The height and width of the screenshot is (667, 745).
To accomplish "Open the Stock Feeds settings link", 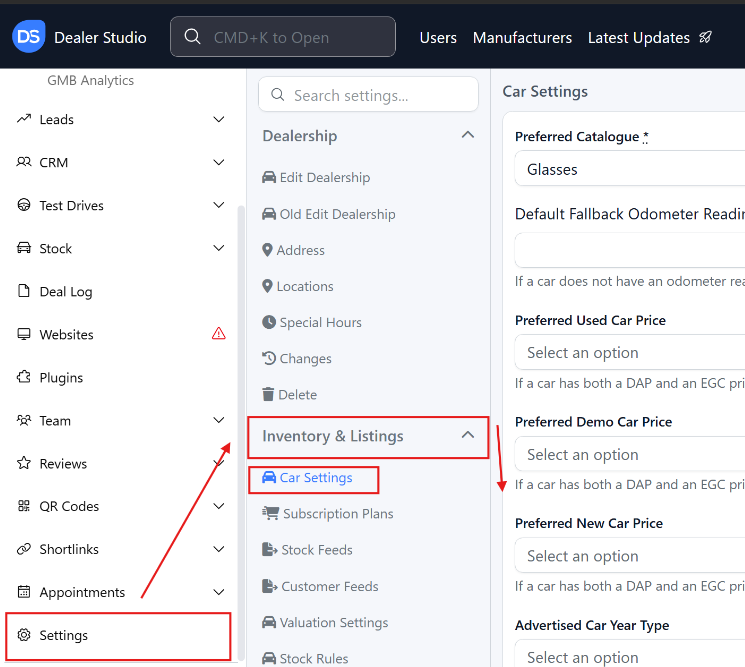I will coord(316,550).
